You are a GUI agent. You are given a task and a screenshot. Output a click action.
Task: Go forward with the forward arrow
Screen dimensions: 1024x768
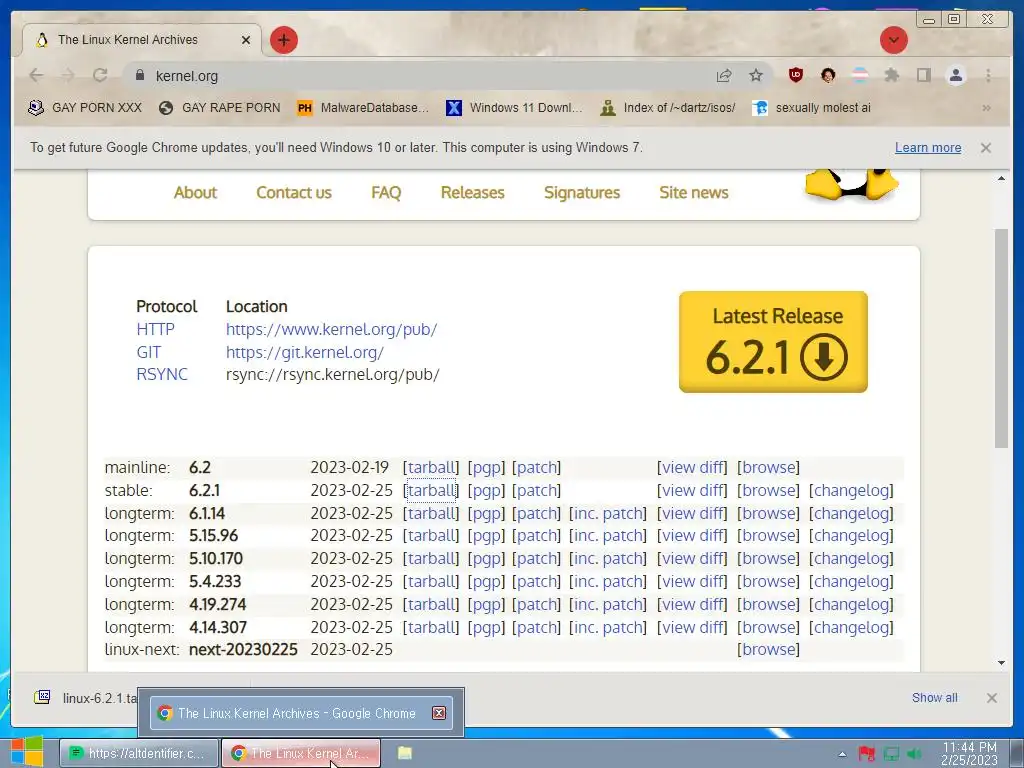pos(68,75)
